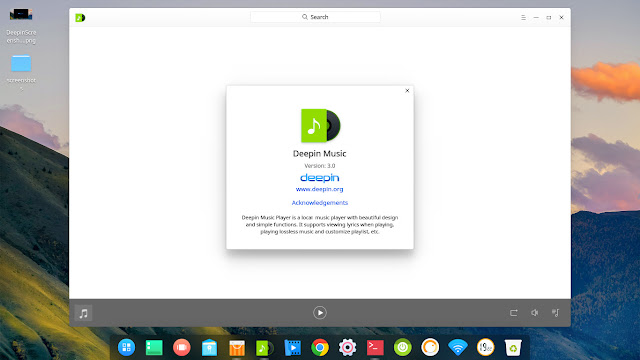Click the "Version: 3.0" text

320,166
